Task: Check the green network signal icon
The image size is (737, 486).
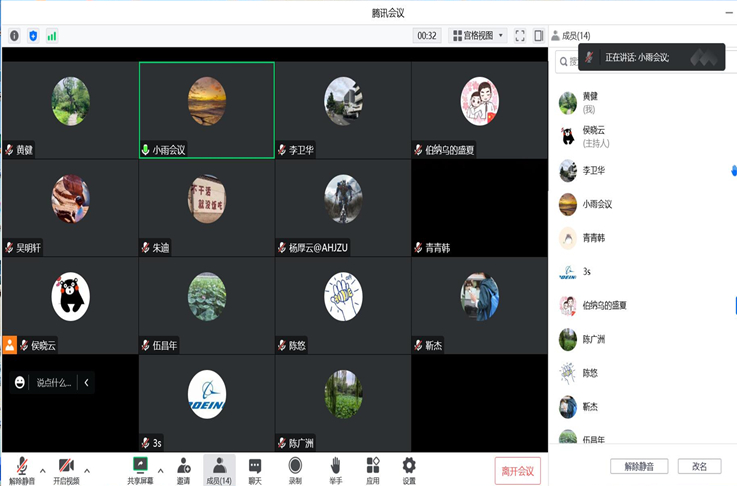Action: pos(52,36)
